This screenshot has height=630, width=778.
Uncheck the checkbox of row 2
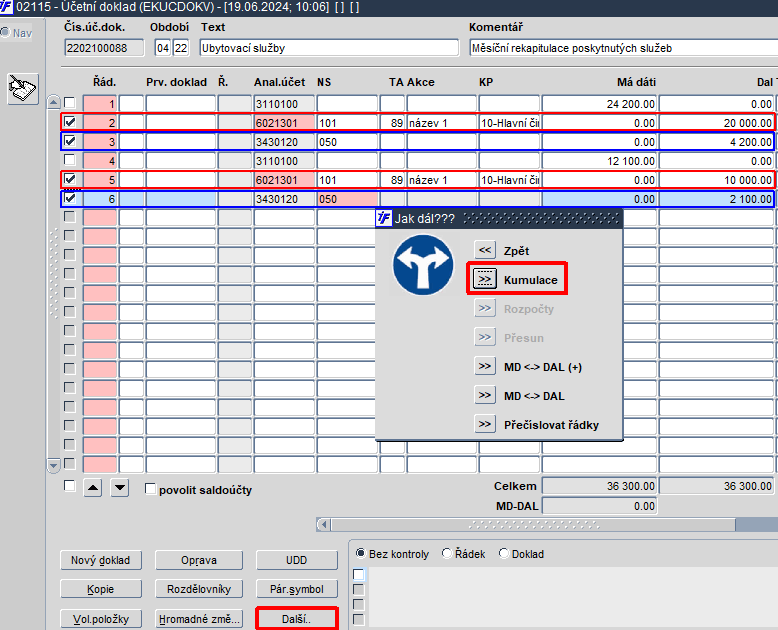pos(70,122)
